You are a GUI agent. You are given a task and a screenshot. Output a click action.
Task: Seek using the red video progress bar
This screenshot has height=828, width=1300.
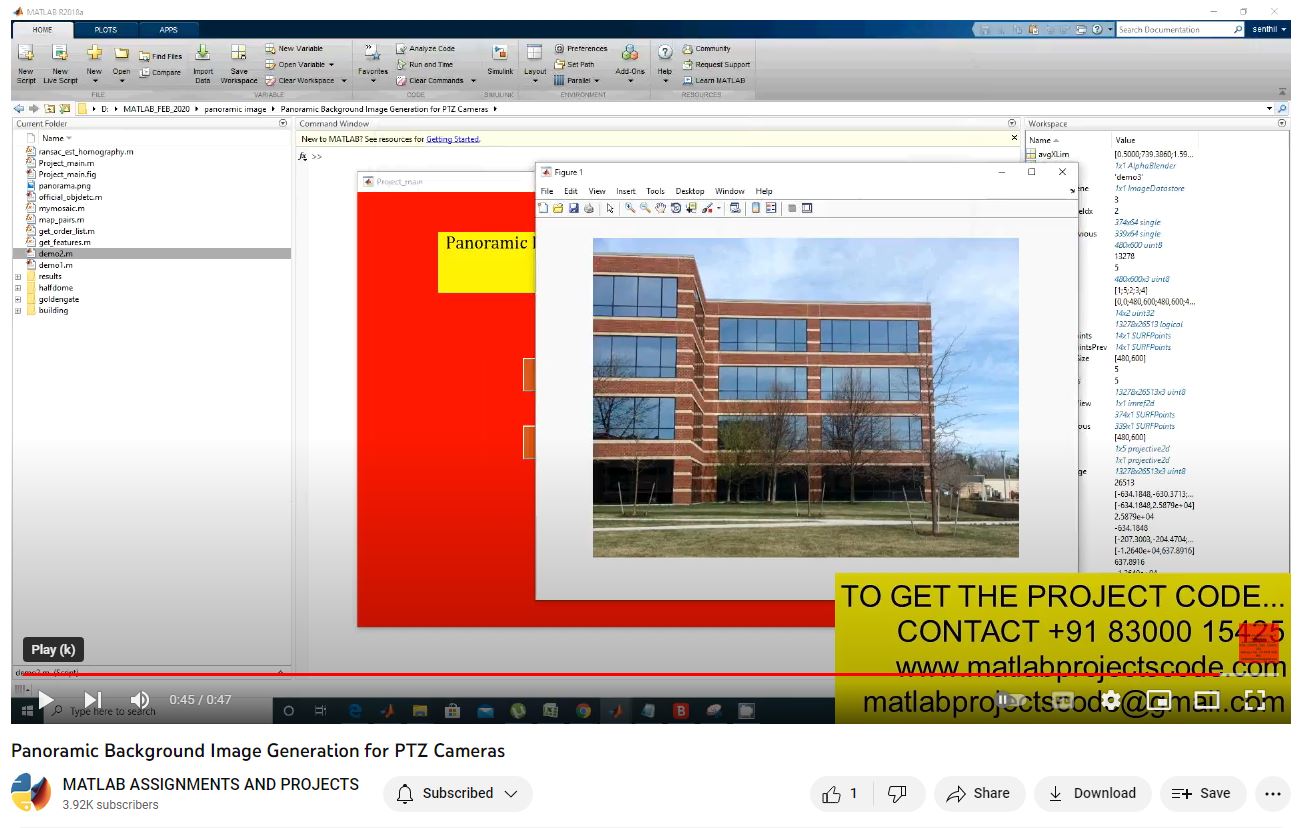(x=650, y=674)
